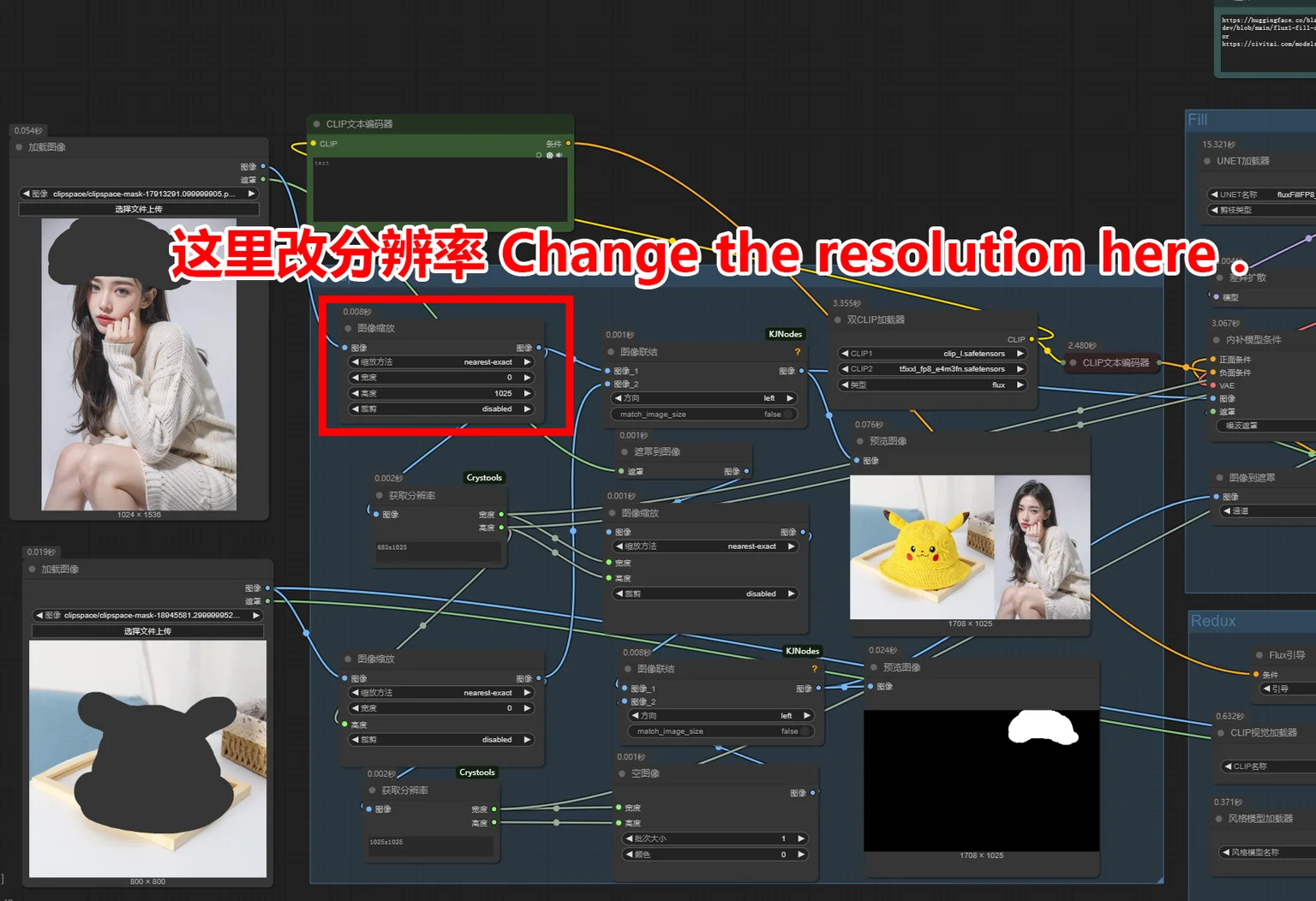The image size is (1316, 901).
Task: Open the huggingface.co link in the note
Action: tap(1268, 24)
